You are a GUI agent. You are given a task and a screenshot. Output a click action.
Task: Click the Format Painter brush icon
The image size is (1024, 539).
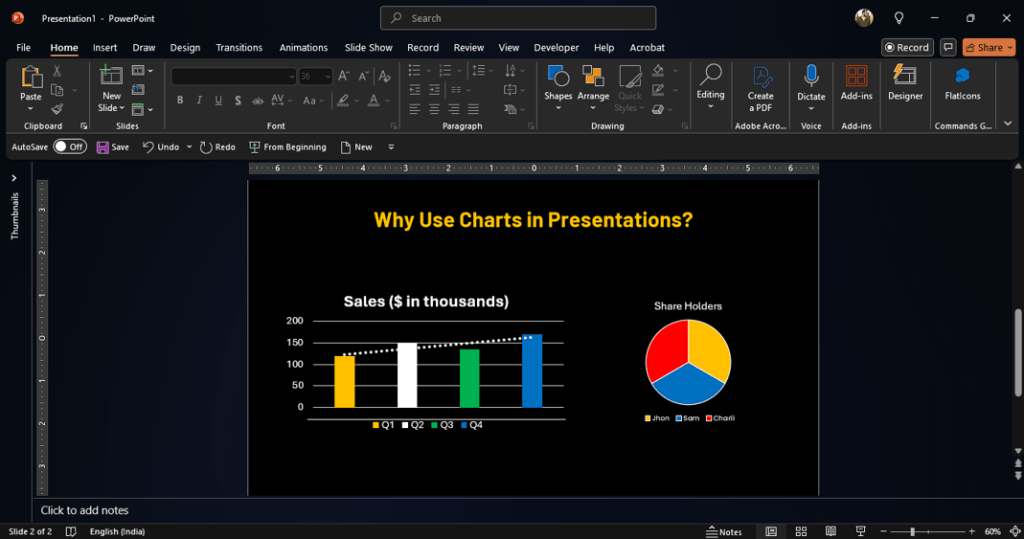(57, 108)
